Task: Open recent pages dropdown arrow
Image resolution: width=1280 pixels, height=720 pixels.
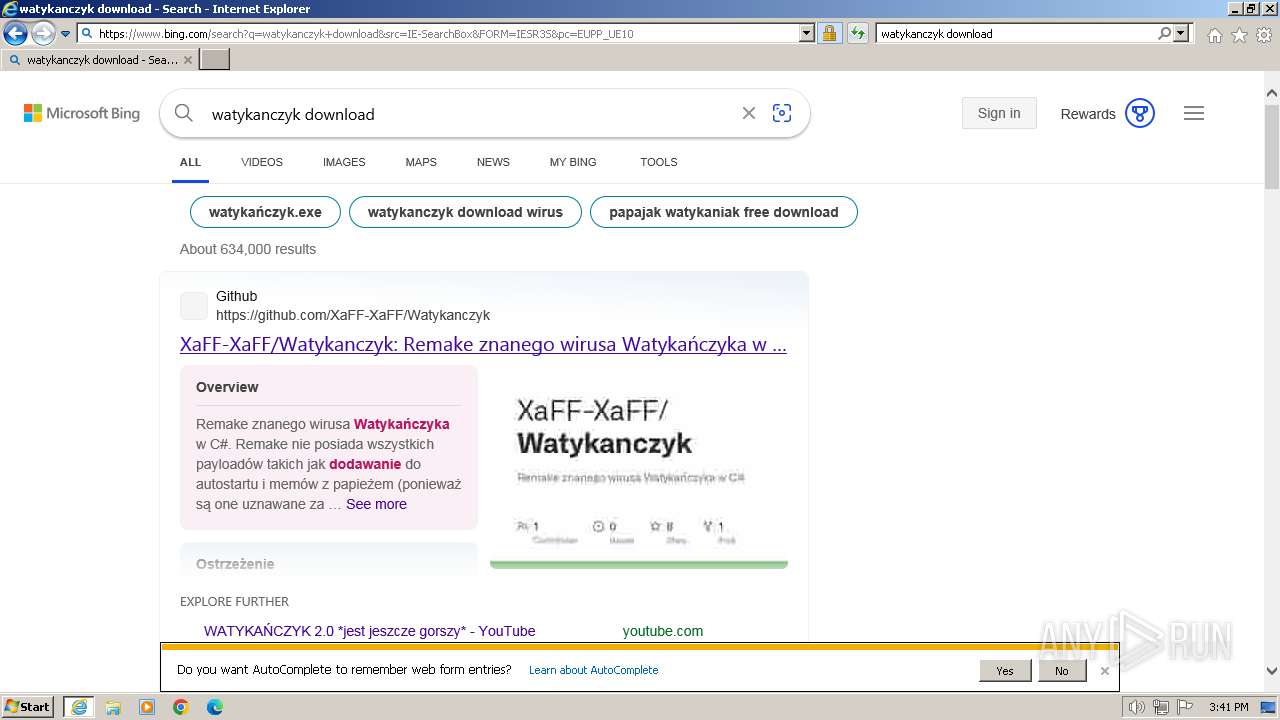Action: [x=66, y=34]
